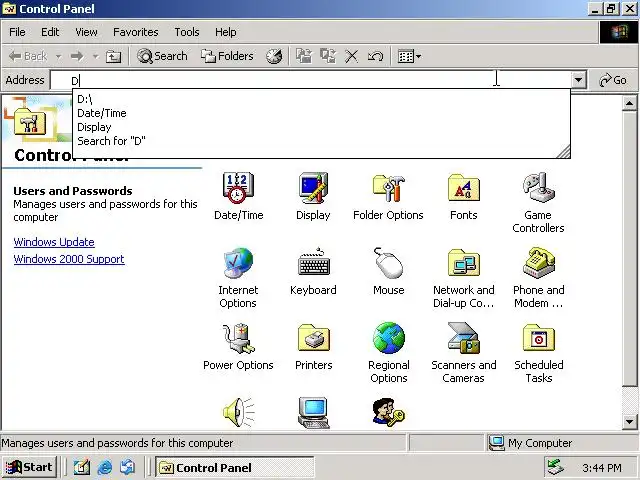This screenshot has width=640, height=480.
Task: Select the D:\ autocomplete suggestion
Action: [321, 99]
